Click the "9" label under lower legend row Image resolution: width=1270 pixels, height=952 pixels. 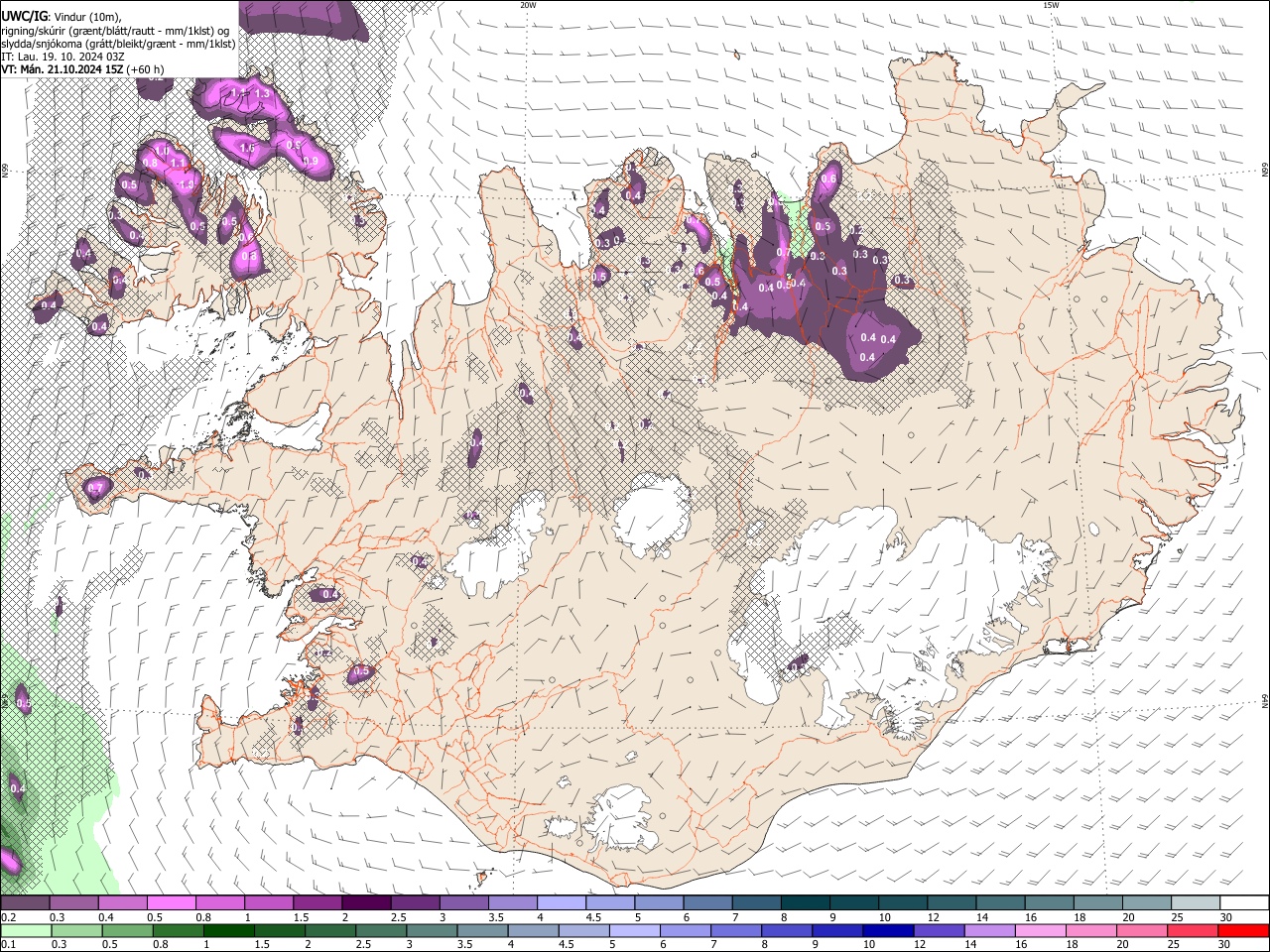818,944
